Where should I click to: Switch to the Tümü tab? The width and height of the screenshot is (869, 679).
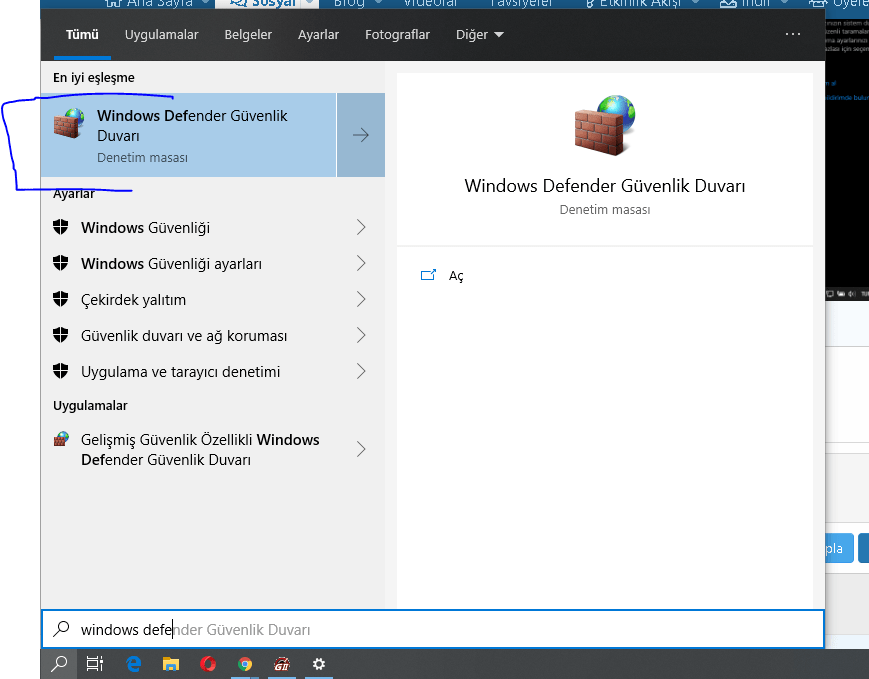82,34
